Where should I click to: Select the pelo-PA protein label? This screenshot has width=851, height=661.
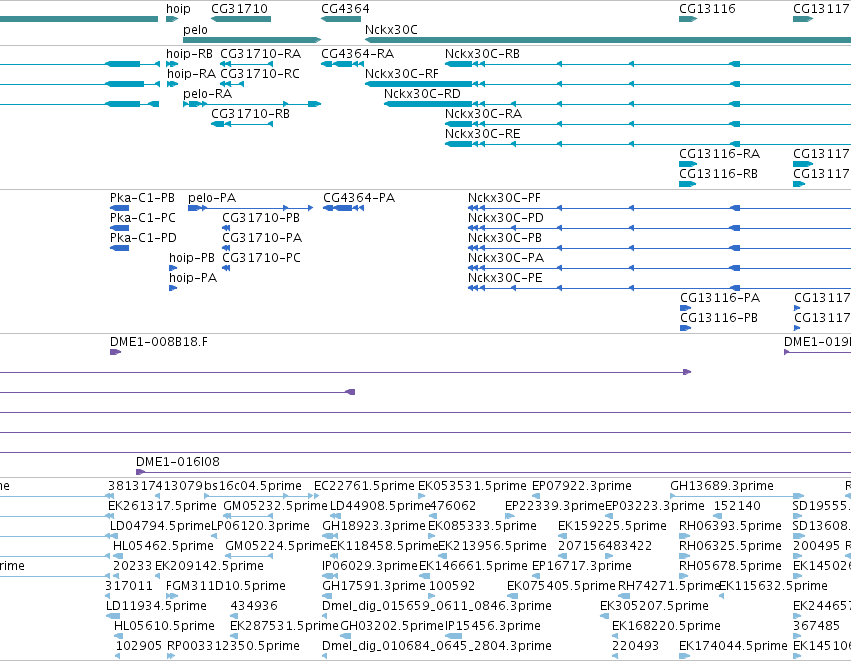point(212,198)
